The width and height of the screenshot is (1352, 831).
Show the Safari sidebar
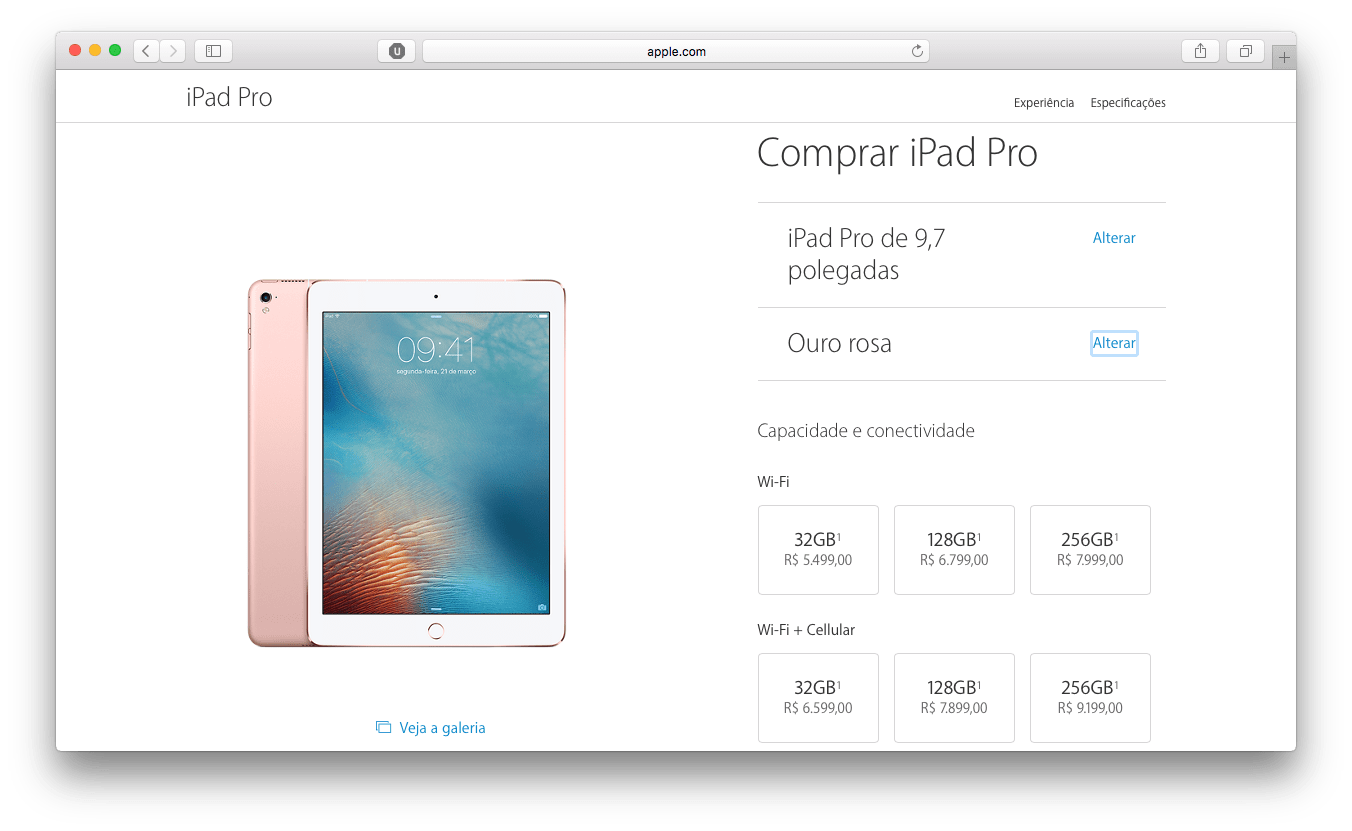(x=213, y=51)
